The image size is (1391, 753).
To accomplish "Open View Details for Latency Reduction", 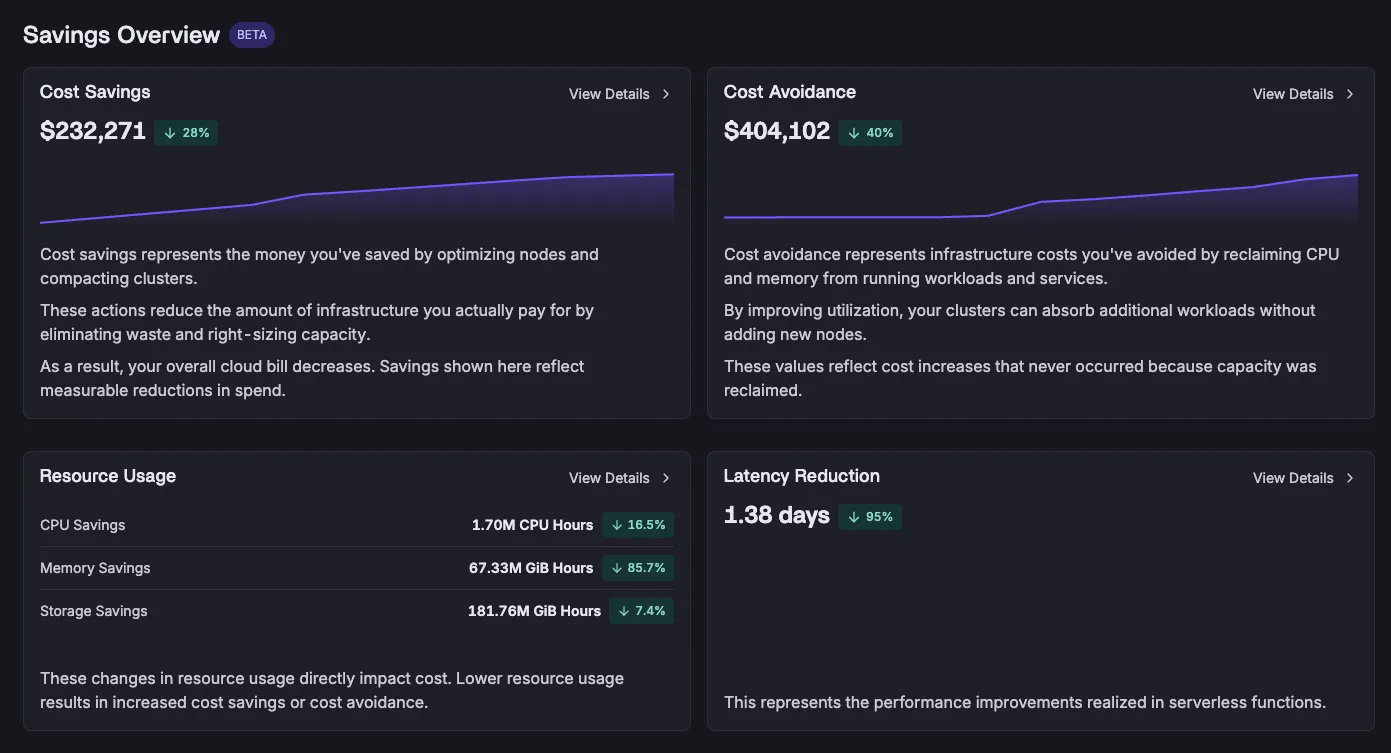I will coord(1303,478).
